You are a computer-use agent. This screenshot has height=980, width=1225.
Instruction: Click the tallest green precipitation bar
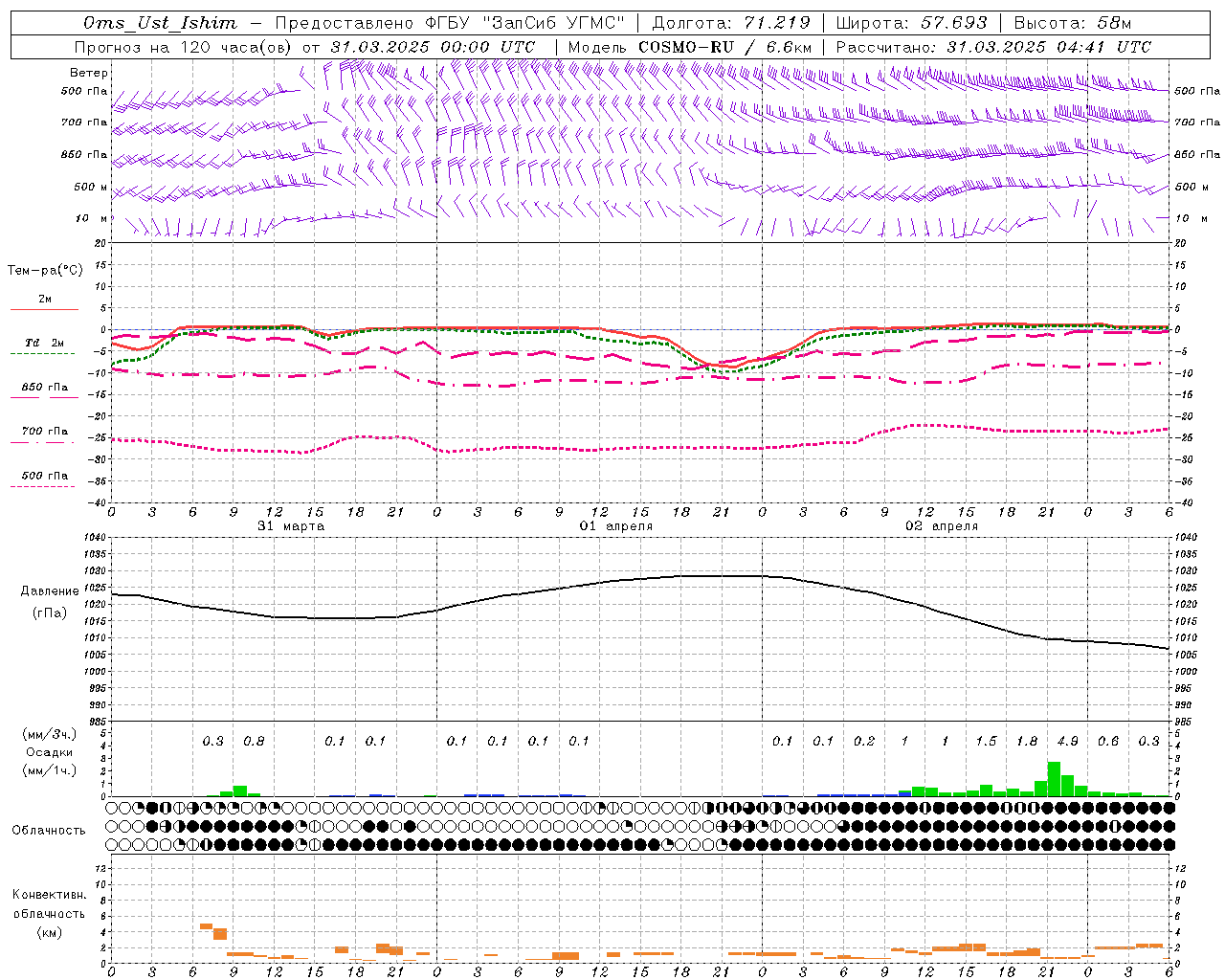1054,779
